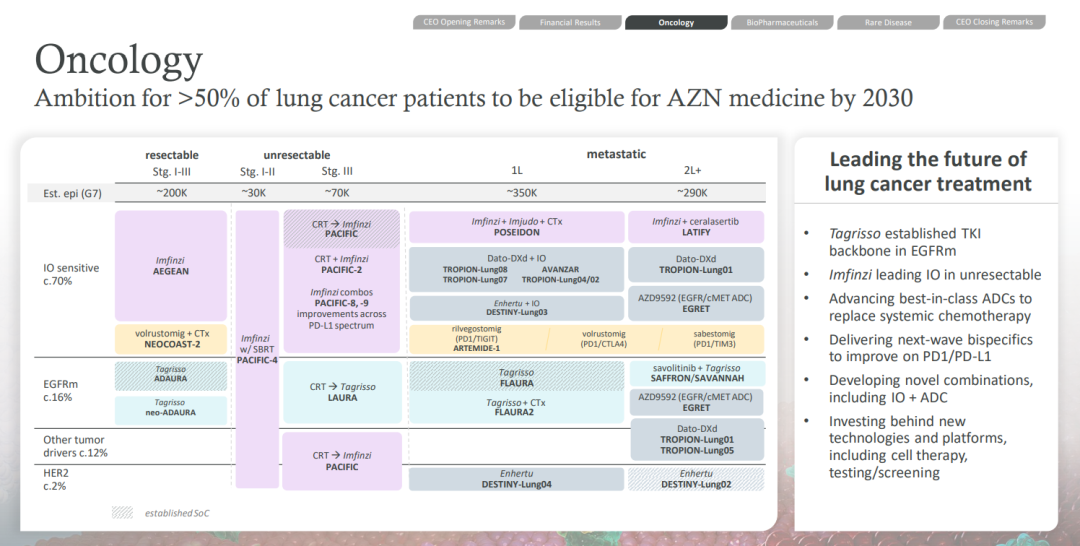Select the Oncology tab
This screenshot has height=546, width=1080.
click(676, 22)
